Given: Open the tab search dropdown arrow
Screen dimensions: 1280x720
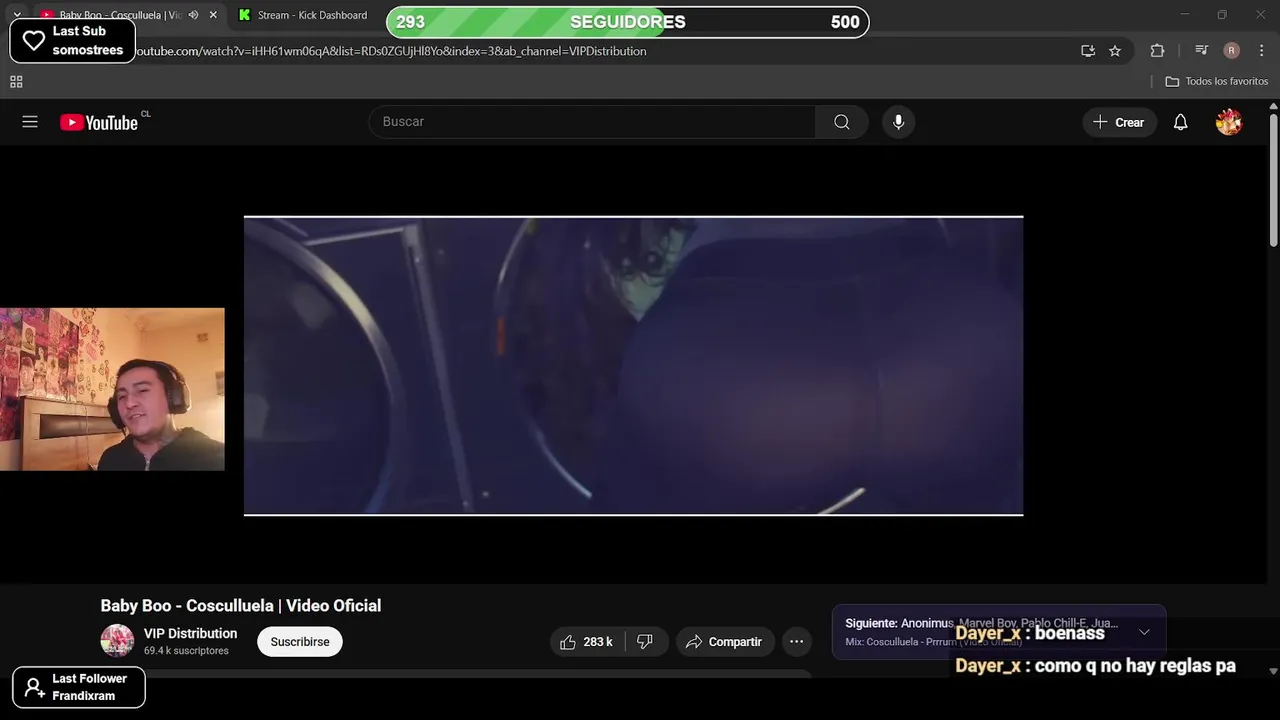Looking at the screenshot, I should [x=17, y=15].
